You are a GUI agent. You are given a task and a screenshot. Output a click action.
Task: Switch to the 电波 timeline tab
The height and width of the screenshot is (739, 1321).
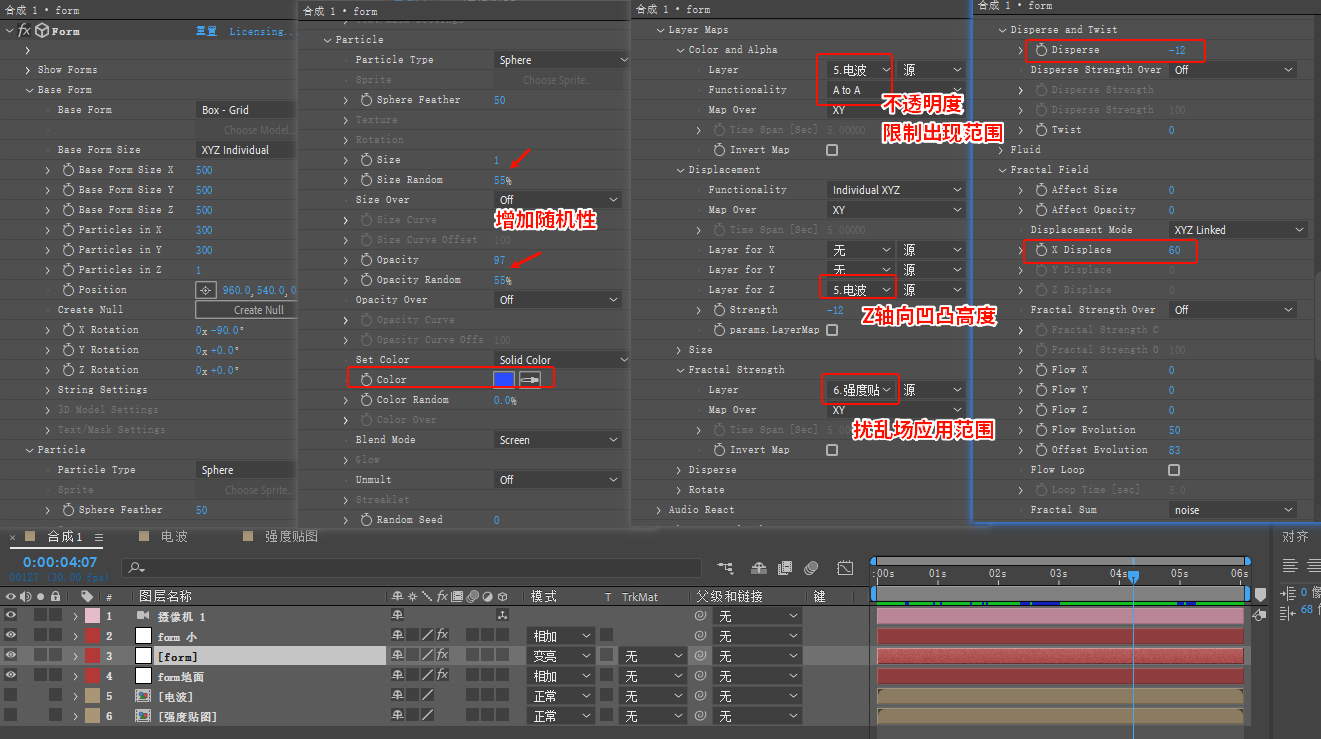click(174, 537)
